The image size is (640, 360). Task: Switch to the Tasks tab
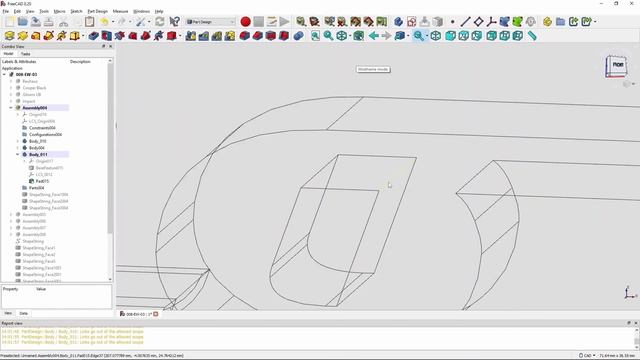click(x=25, y=54)
